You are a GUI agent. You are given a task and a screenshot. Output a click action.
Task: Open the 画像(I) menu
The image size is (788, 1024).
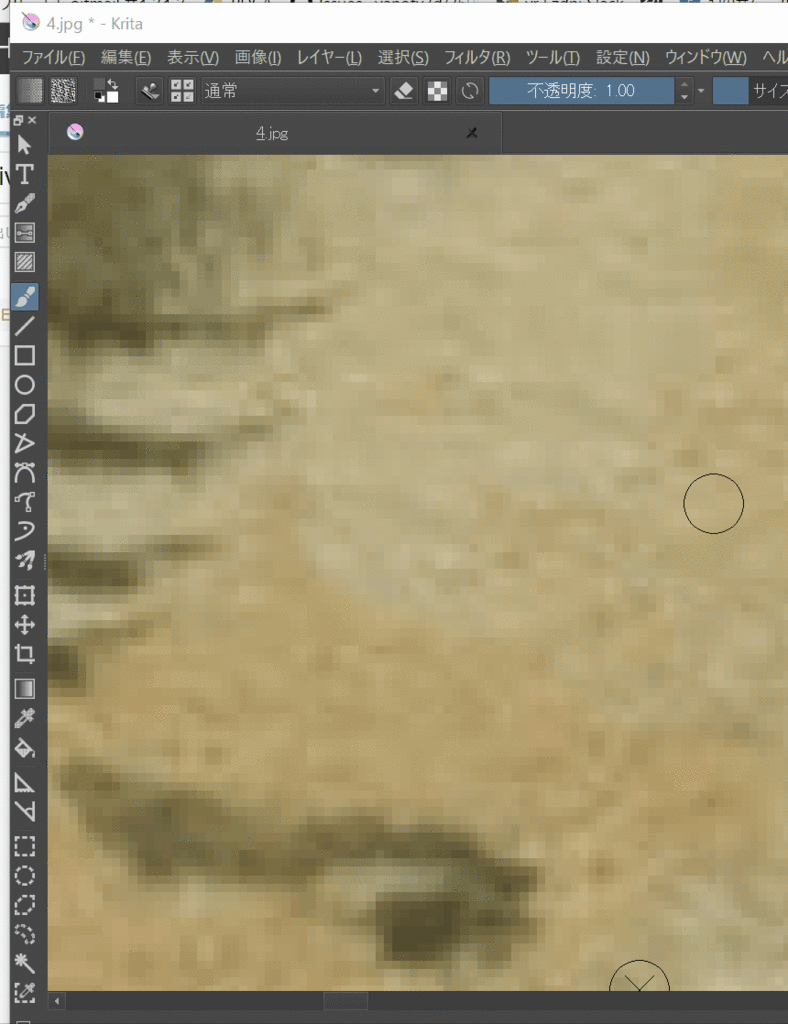click(258, 57)
